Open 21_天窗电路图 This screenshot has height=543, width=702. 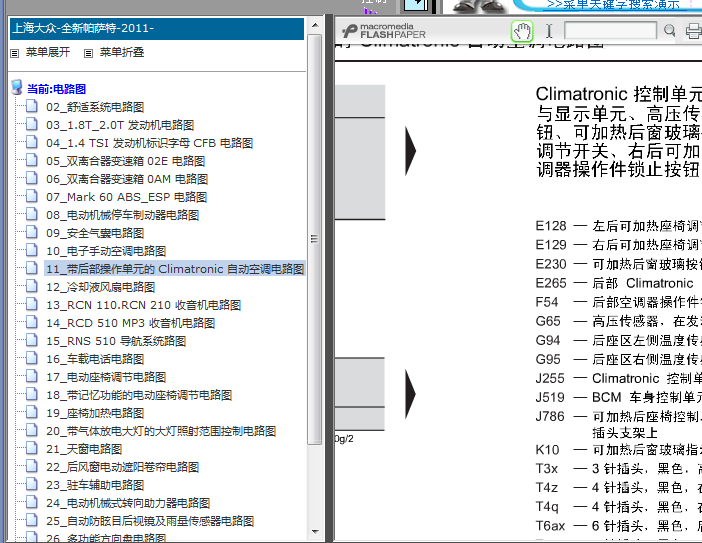click(x=84, y=449)
